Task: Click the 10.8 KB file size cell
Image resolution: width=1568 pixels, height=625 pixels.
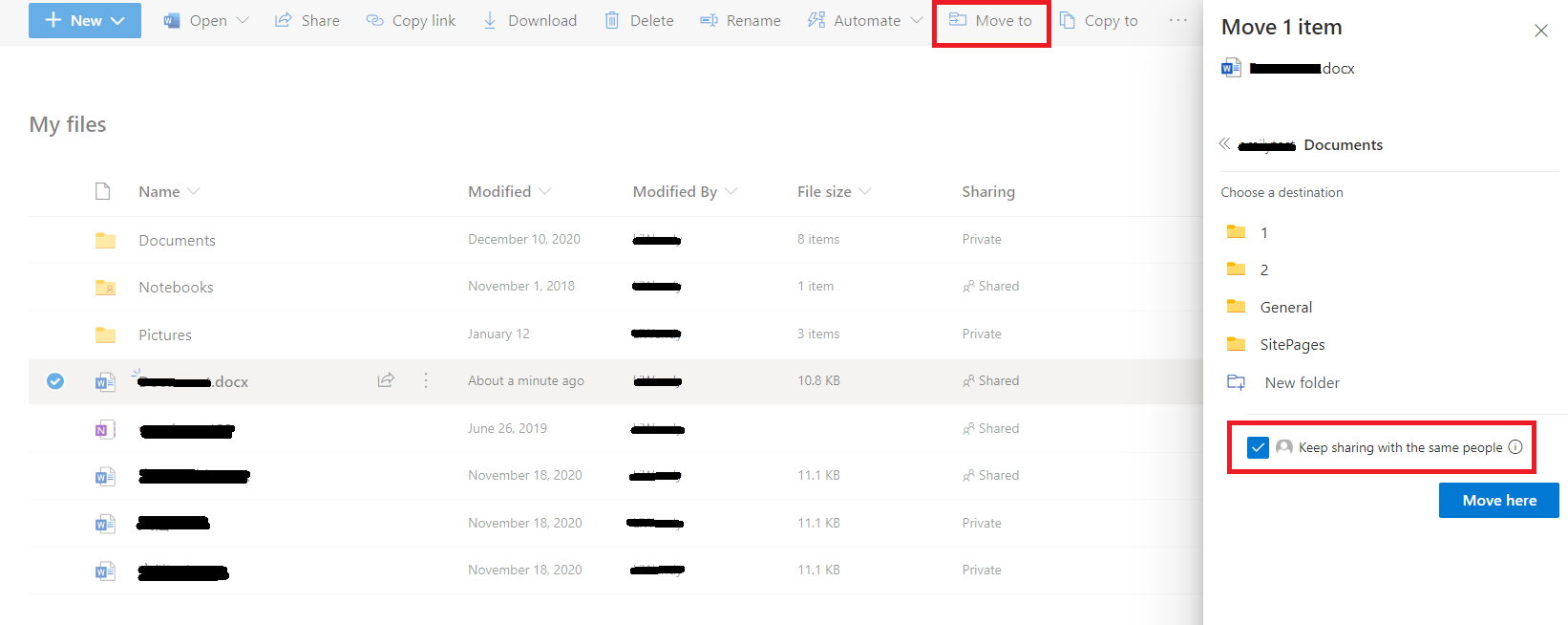Action: click(x=818, y=380)
